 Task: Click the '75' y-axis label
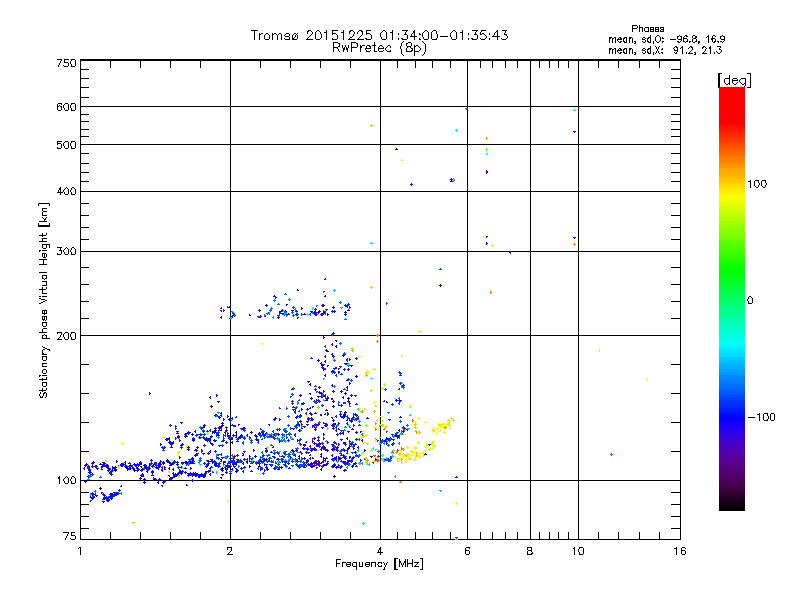click(x=70, y=536)
